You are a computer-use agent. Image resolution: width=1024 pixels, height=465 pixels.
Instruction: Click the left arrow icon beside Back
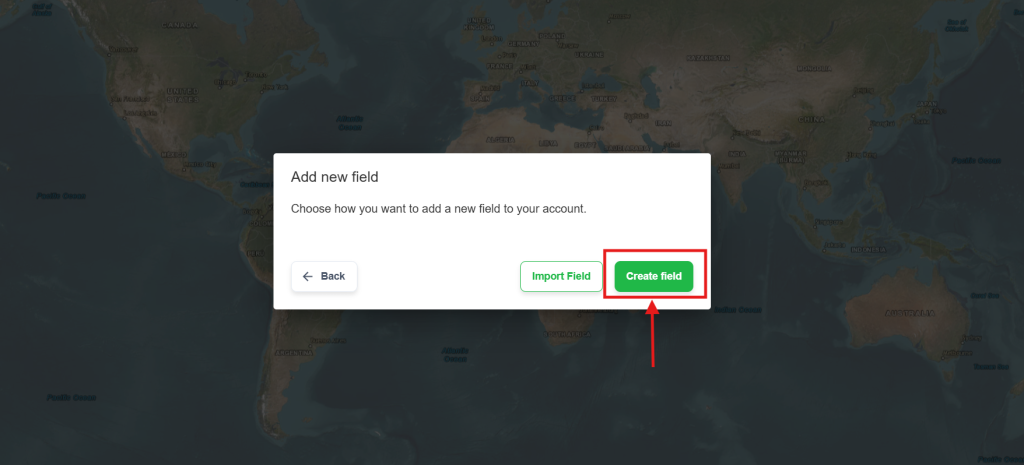coord(308,276)
